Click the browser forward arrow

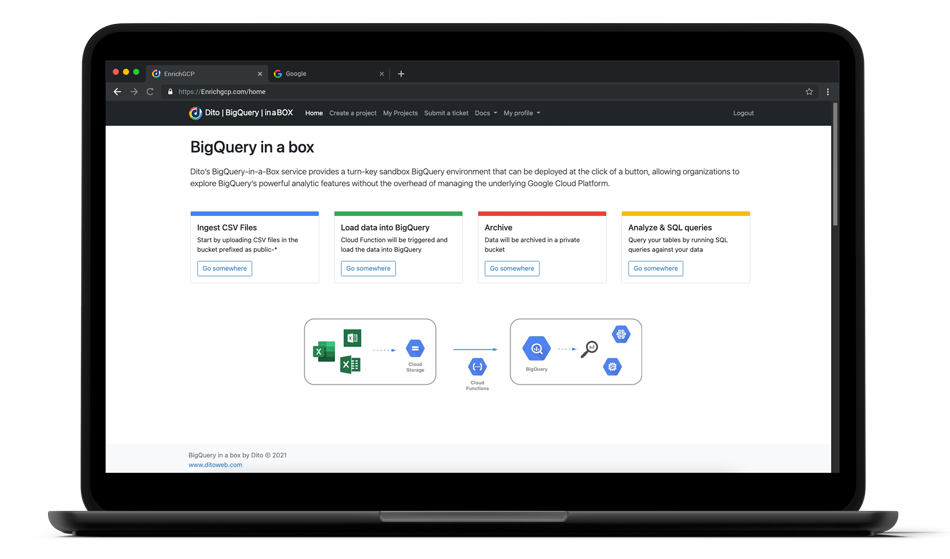tap(134, 91)
